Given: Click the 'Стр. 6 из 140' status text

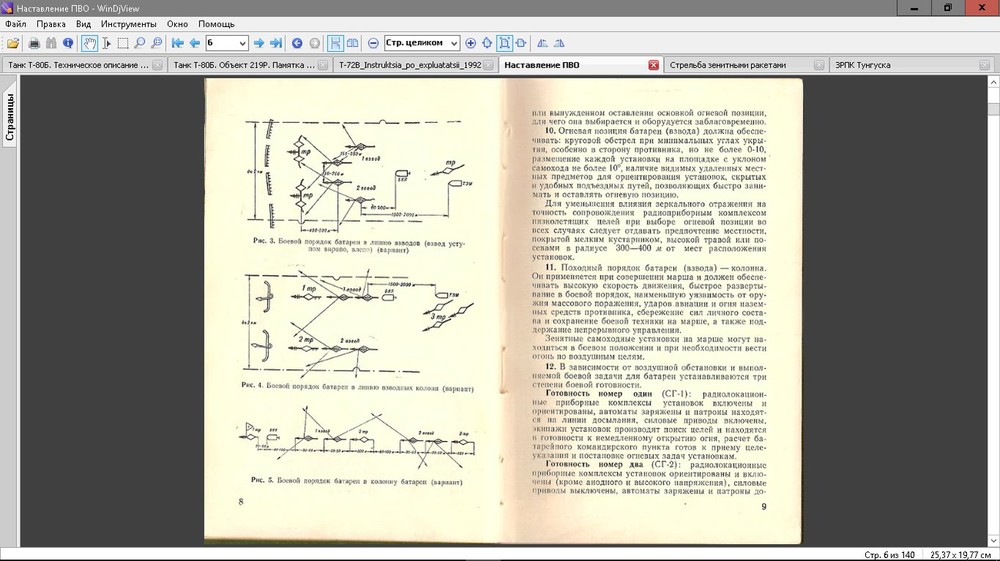Looking at the screenshot, I should tap(889, 555).
